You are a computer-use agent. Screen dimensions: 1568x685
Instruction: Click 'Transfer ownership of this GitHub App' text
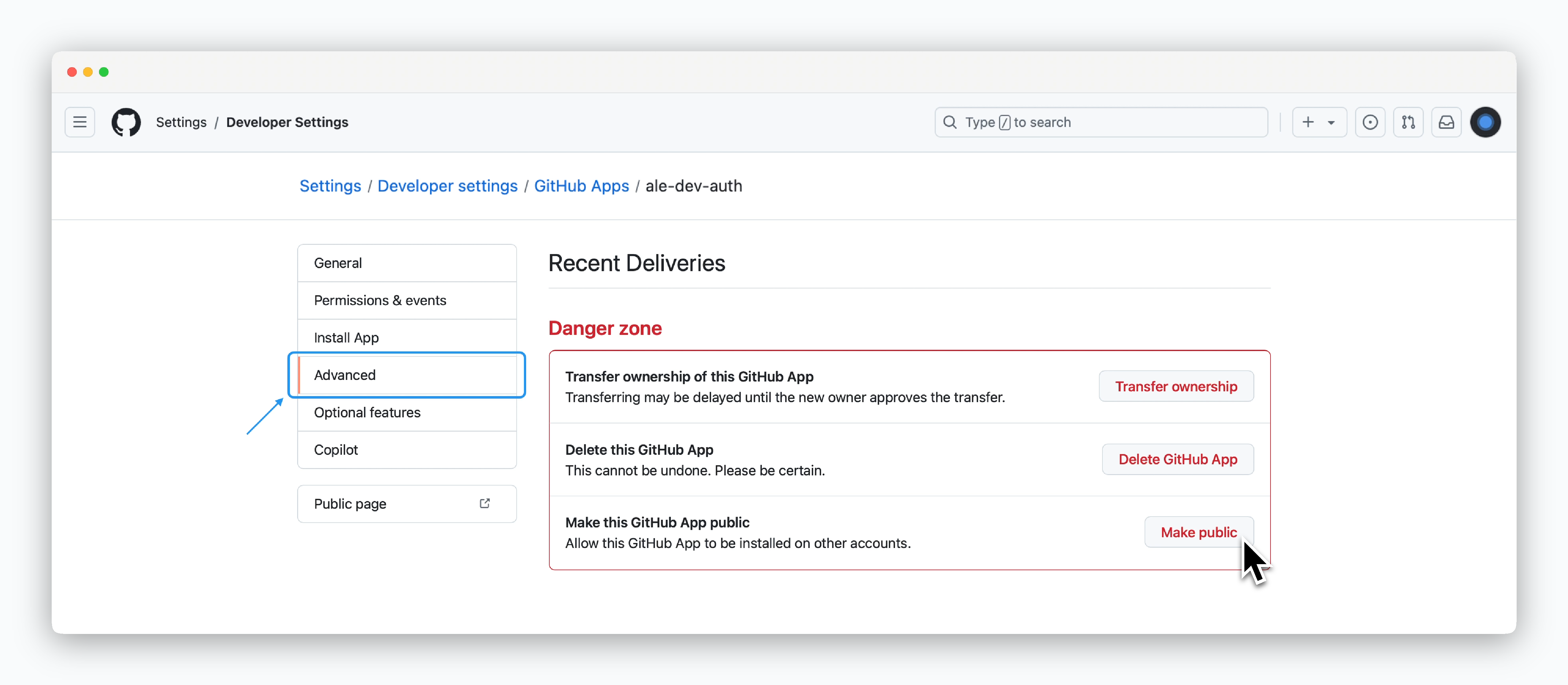689,376
